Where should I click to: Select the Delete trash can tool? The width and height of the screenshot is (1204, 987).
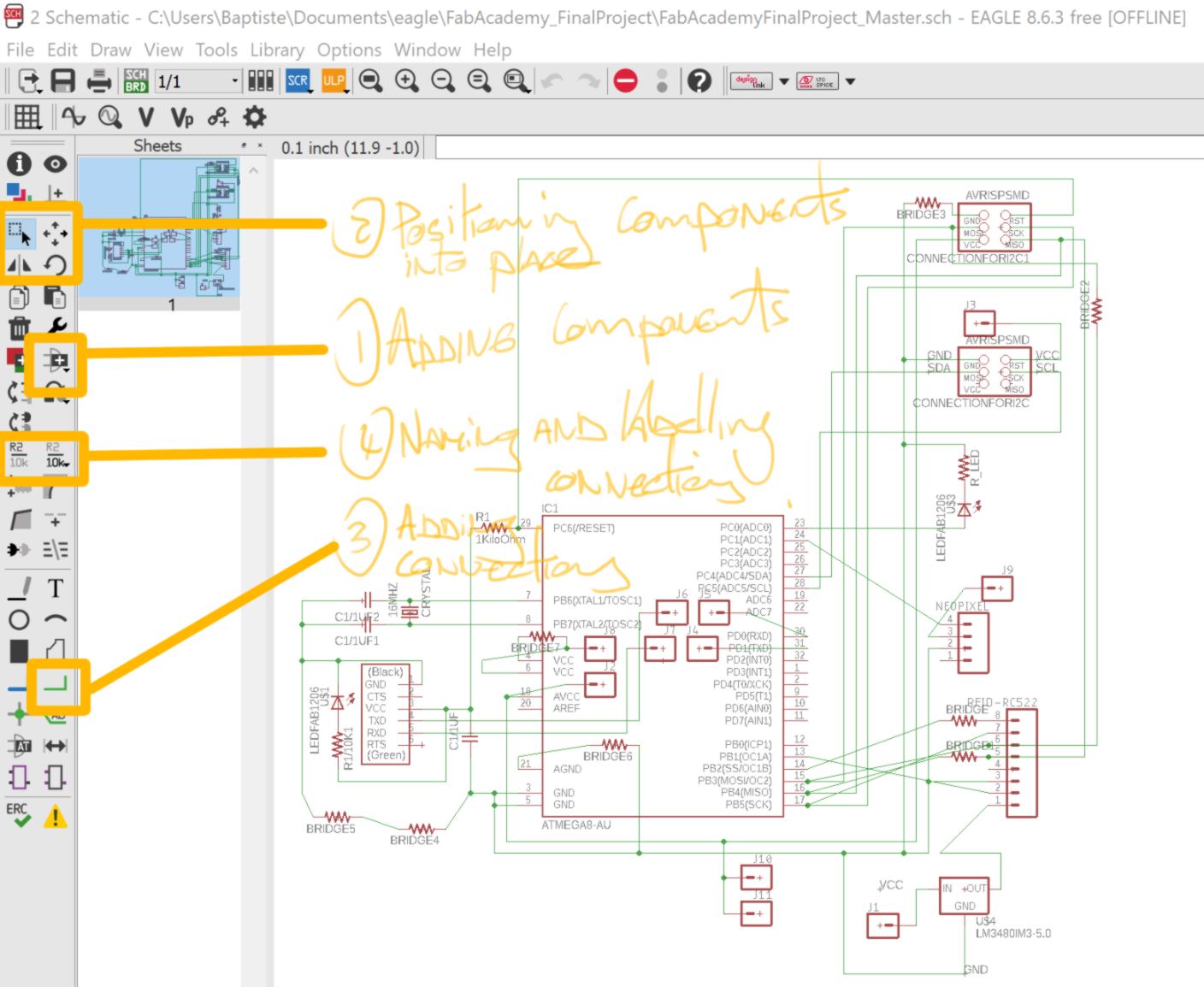19,328
